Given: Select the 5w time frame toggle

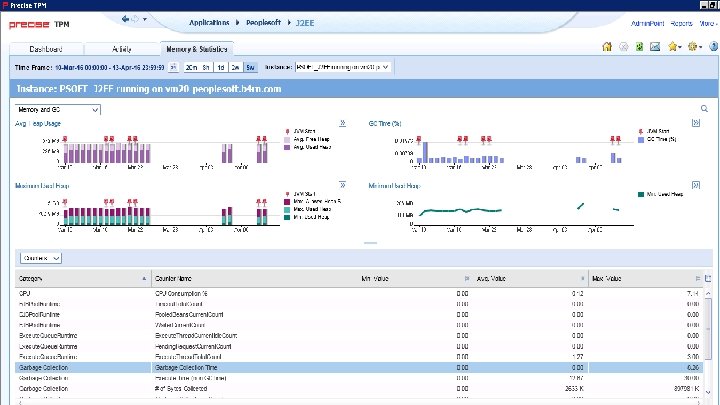Looking at the screenshot, I should (250, 67).
